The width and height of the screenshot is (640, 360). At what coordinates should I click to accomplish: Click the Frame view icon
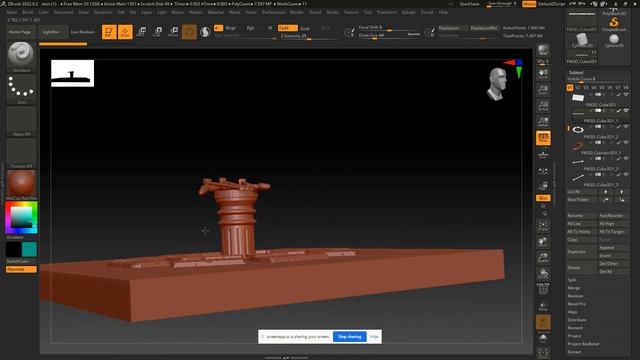coord(543,226)
